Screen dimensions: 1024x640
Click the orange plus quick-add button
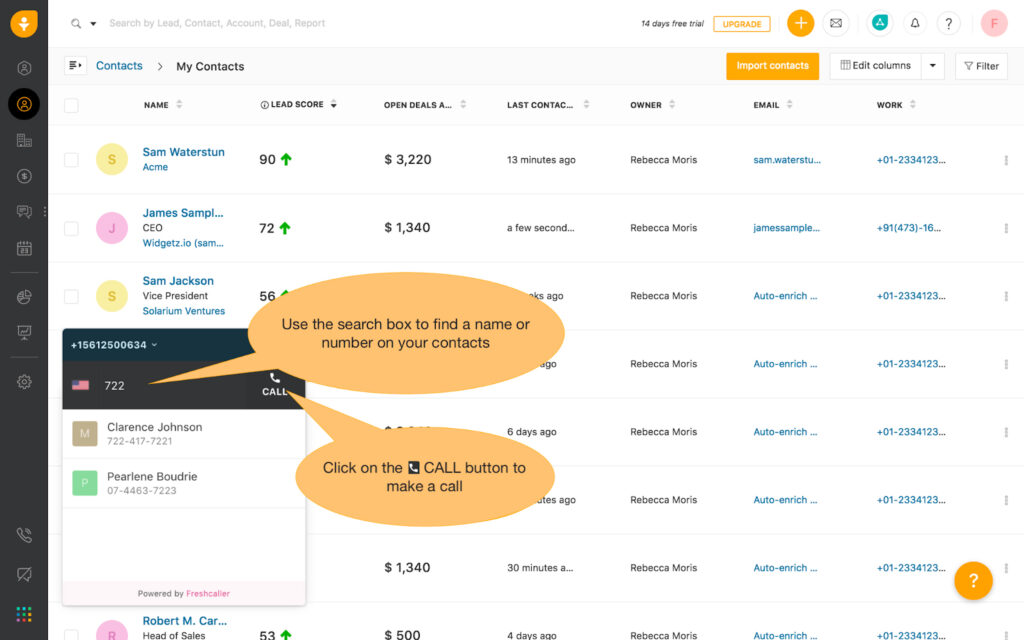[800, 23]
